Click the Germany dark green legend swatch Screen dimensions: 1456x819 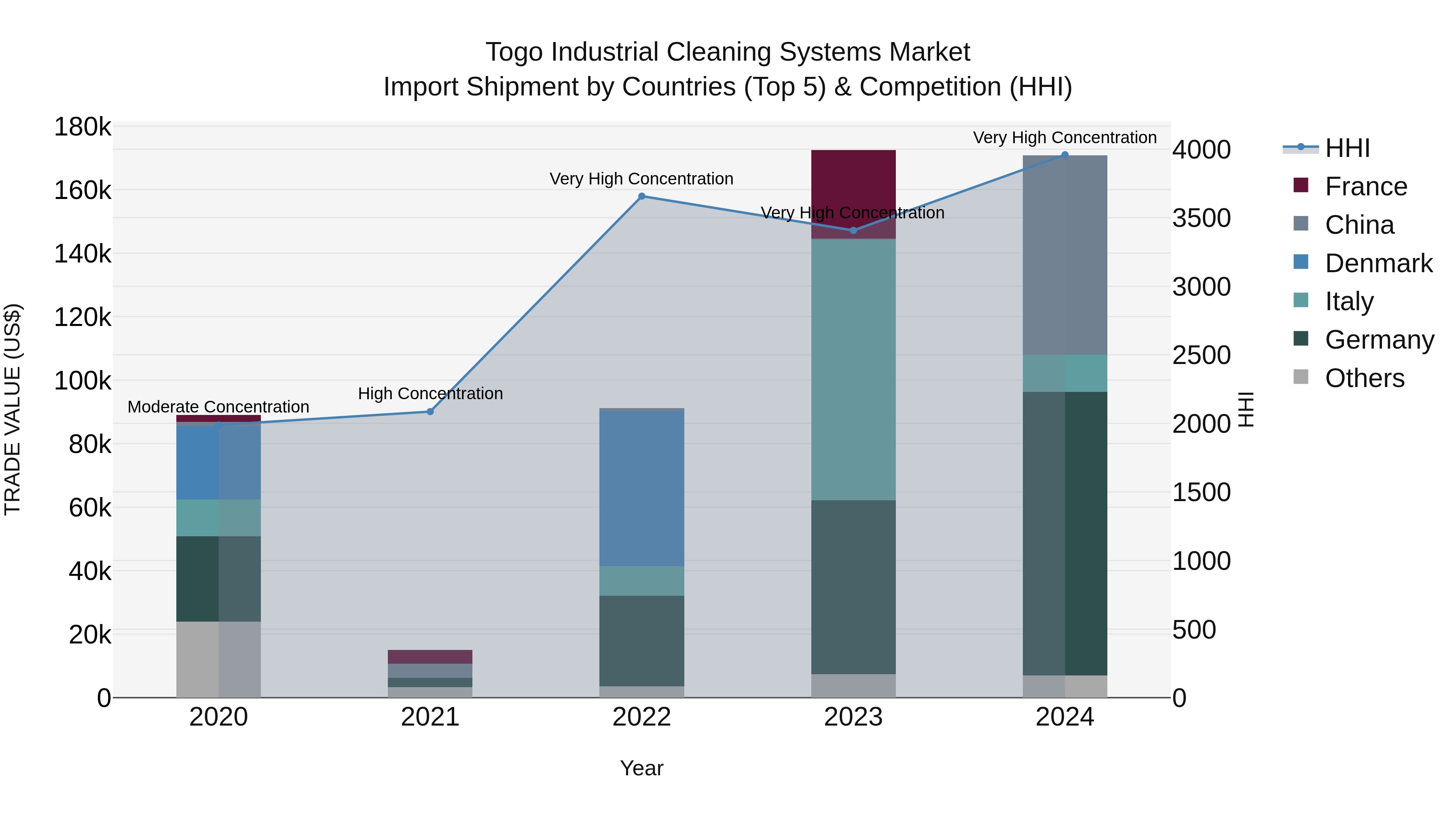[1301, 338]
